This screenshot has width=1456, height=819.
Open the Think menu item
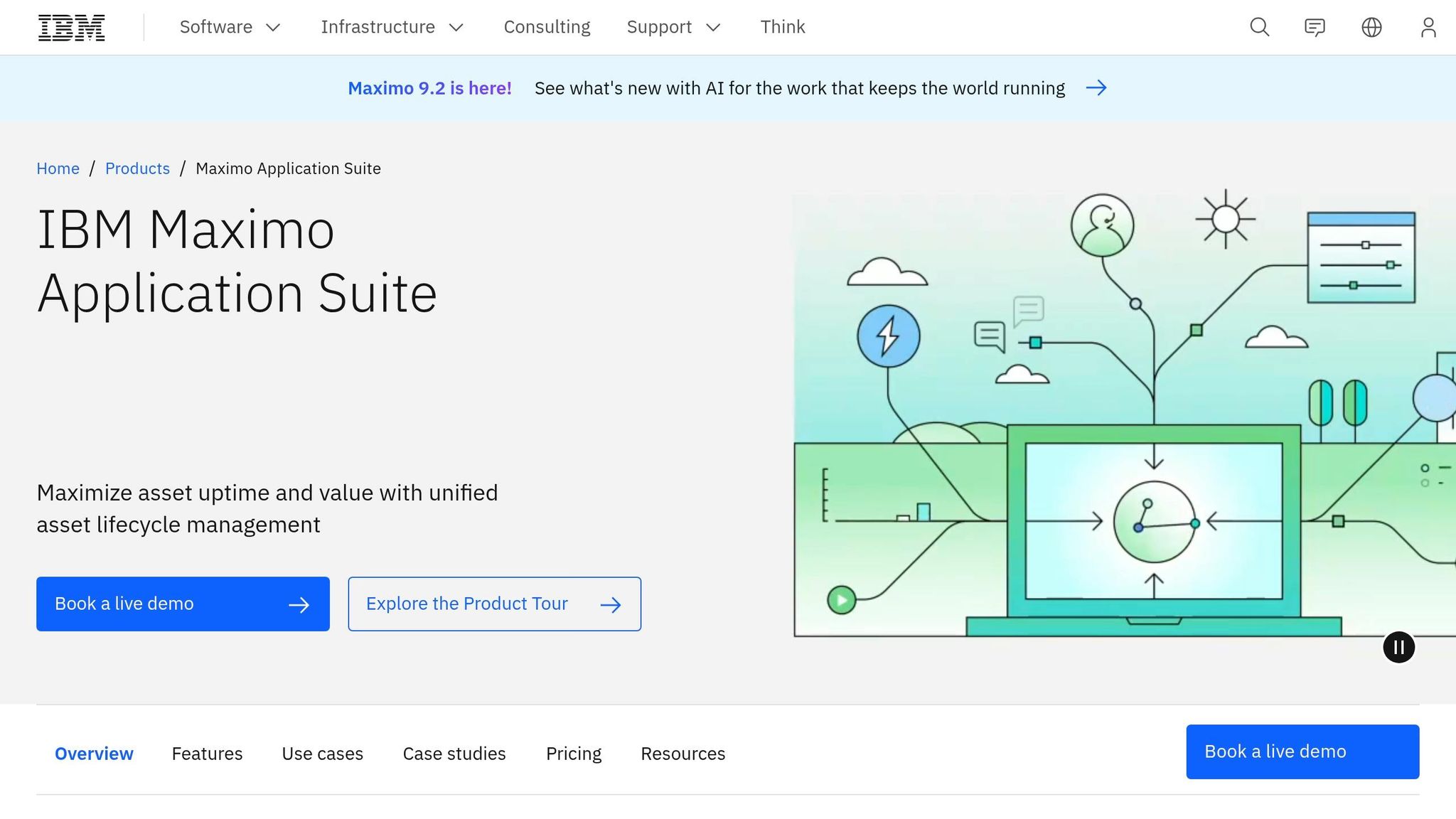pos(783,27)
